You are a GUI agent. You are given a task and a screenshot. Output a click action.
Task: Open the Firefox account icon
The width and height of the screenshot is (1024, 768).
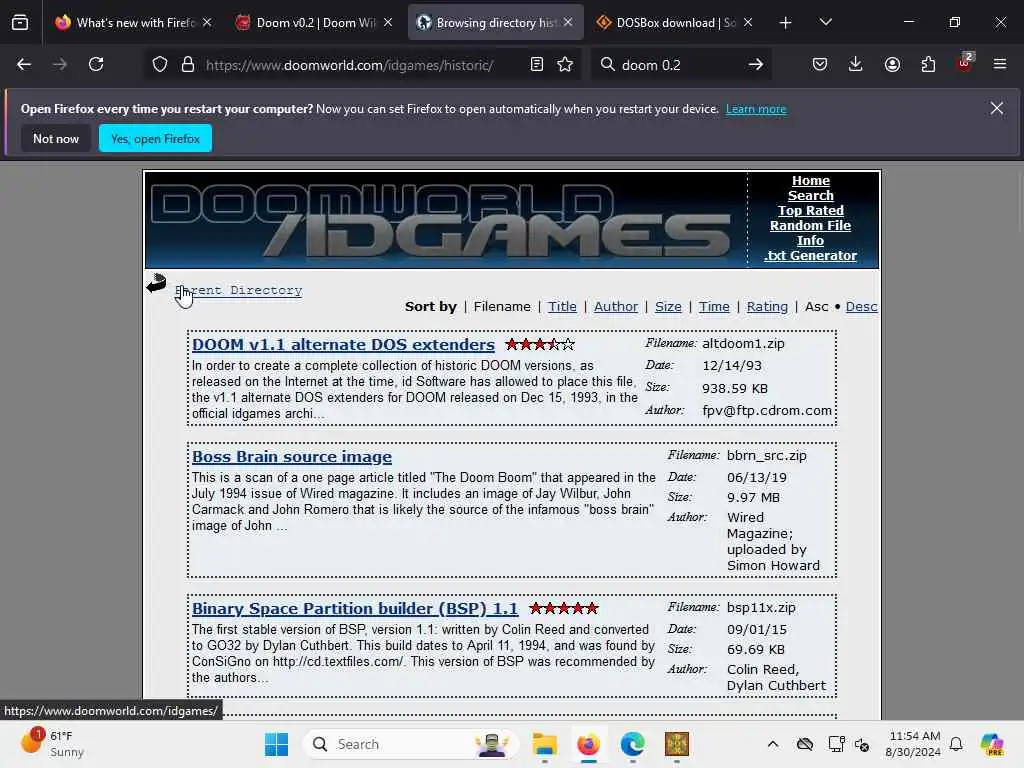(x=892, y=64)
